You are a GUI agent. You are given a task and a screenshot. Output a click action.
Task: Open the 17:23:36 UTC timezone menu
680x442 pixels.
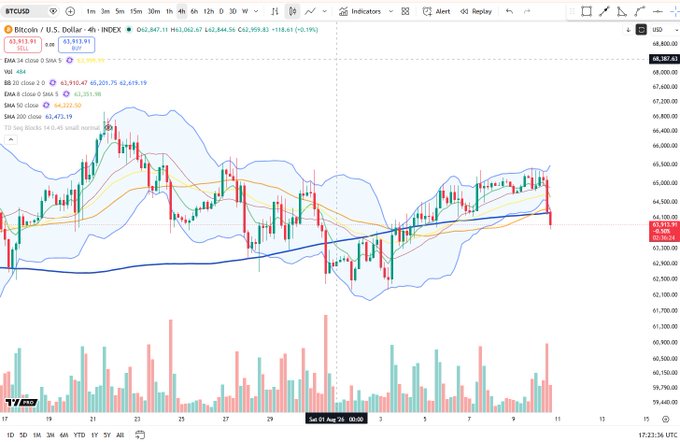(x=657, y=435)
